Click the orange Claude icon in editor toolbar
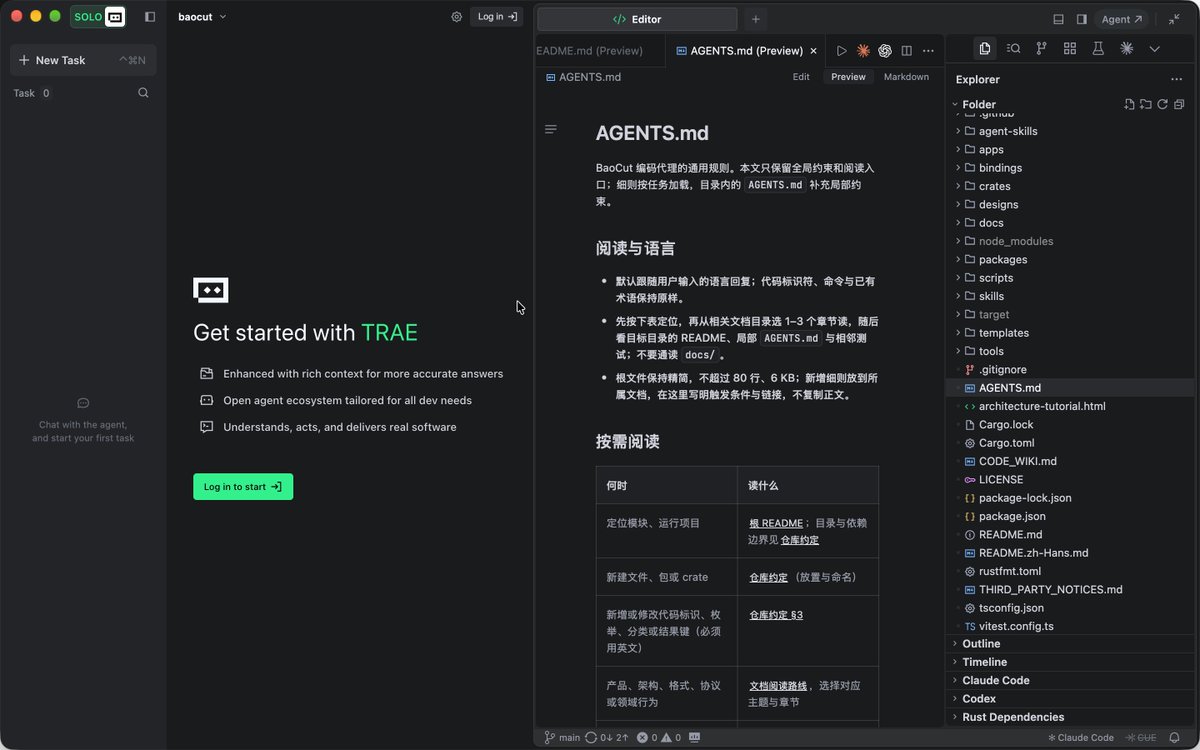The height and width of the screenshot is (750, 1200). pos(863,51)
